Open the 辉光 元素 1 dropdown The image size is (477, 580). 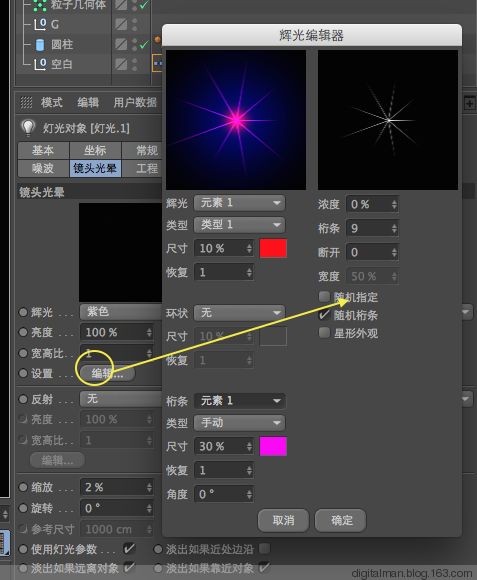239,203
